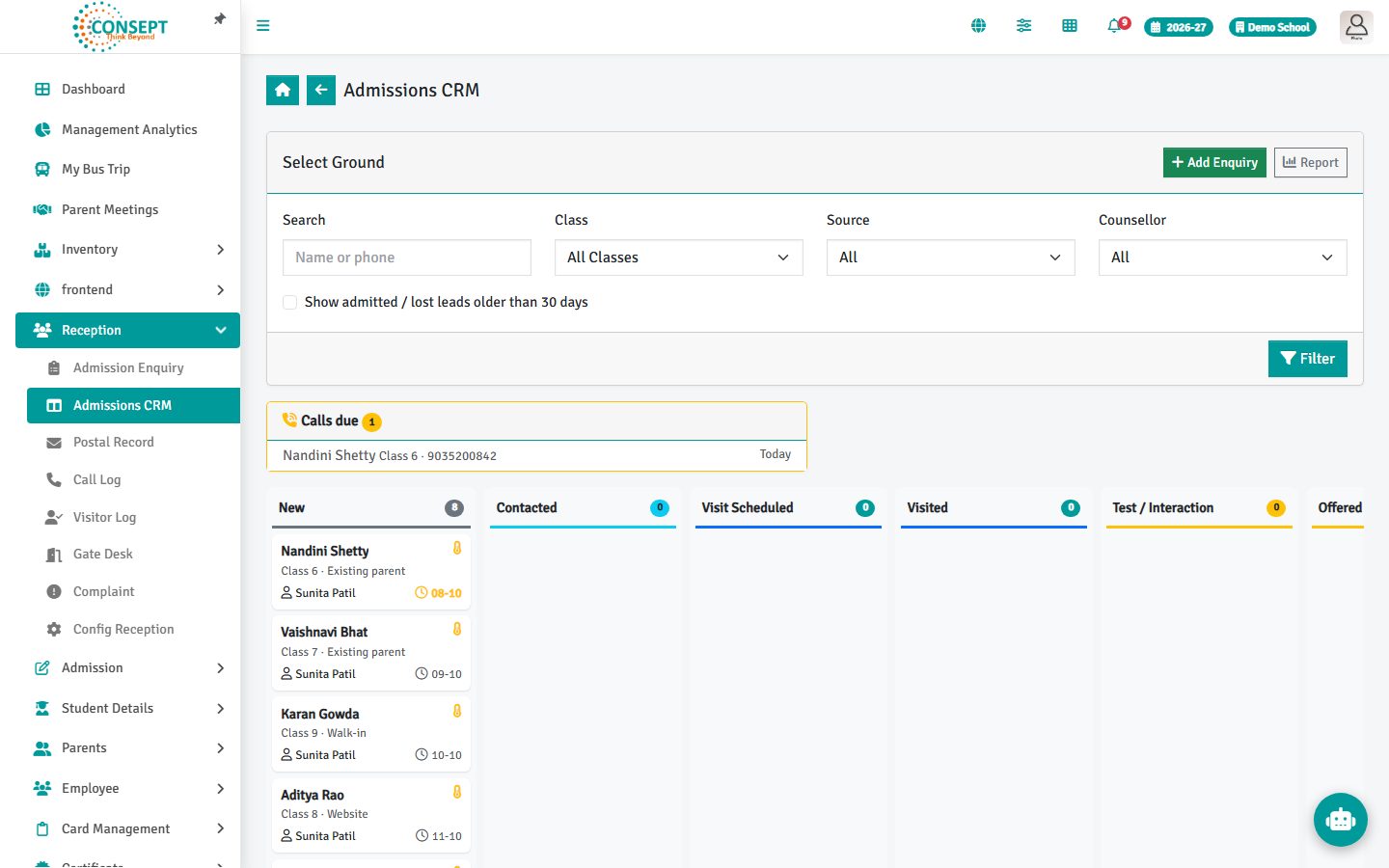Image resolution: width=1389 pixels, height=868 pixels.
Task: Expand the Student Details menu
Action: coord(127,708)
